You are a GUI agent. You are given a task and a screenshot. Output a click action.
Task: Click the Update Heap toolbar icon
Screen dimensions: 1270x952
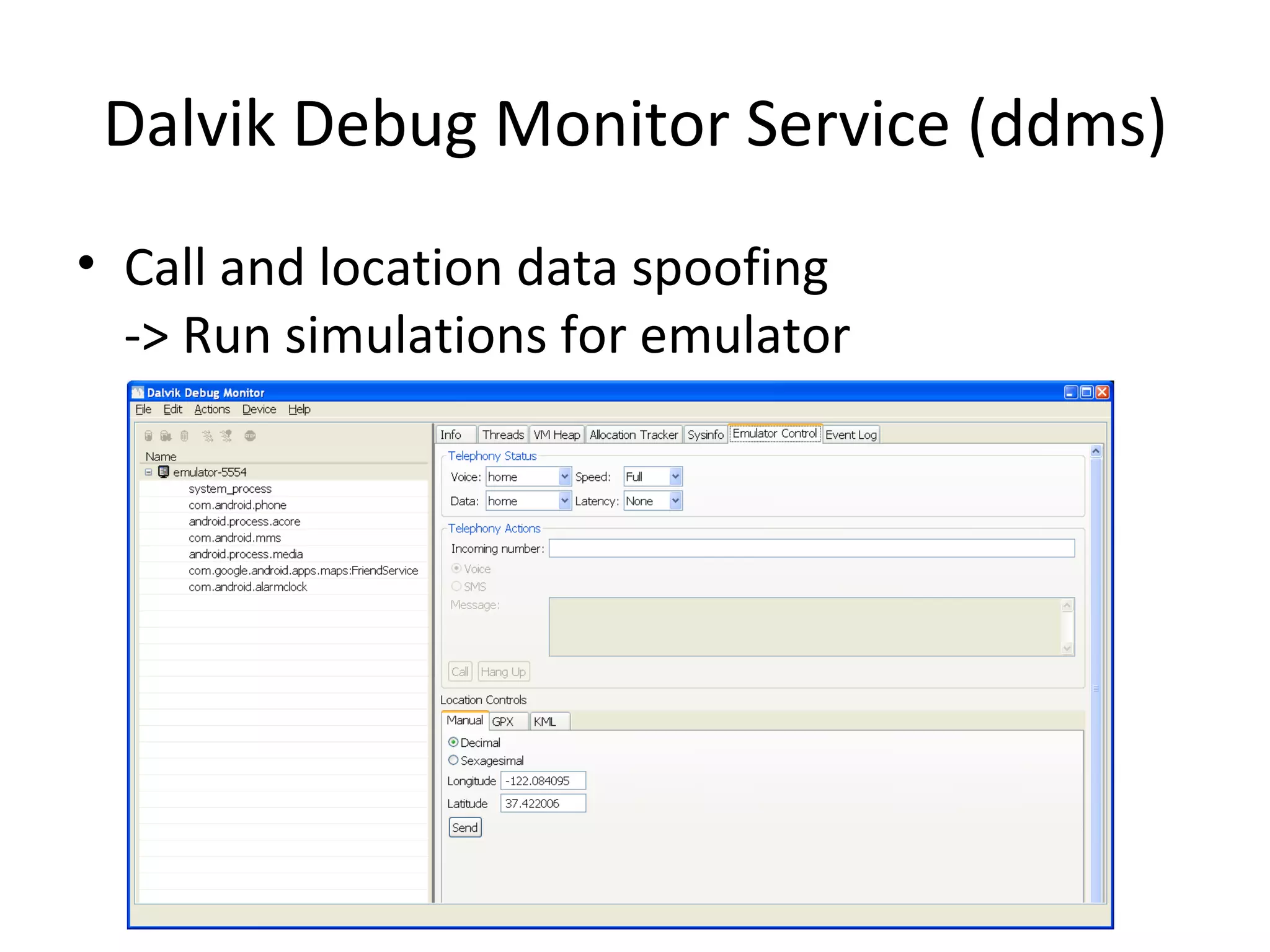tap(148, 436)
